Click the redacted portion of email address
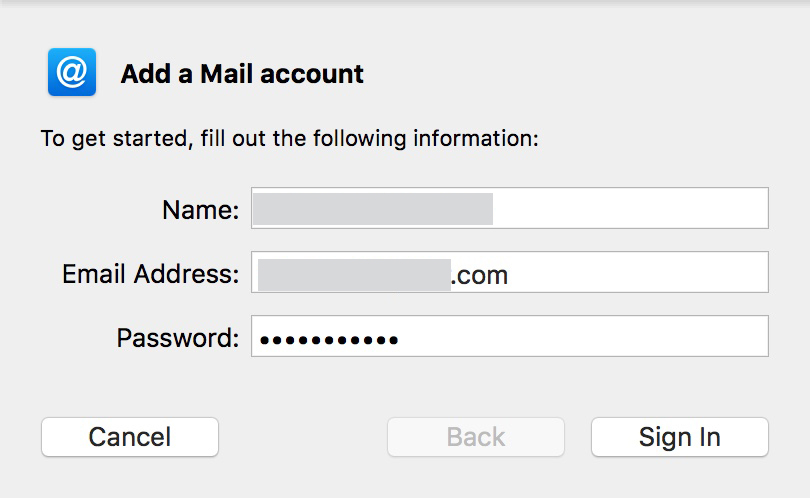810x498 pixels. [353, 274]
